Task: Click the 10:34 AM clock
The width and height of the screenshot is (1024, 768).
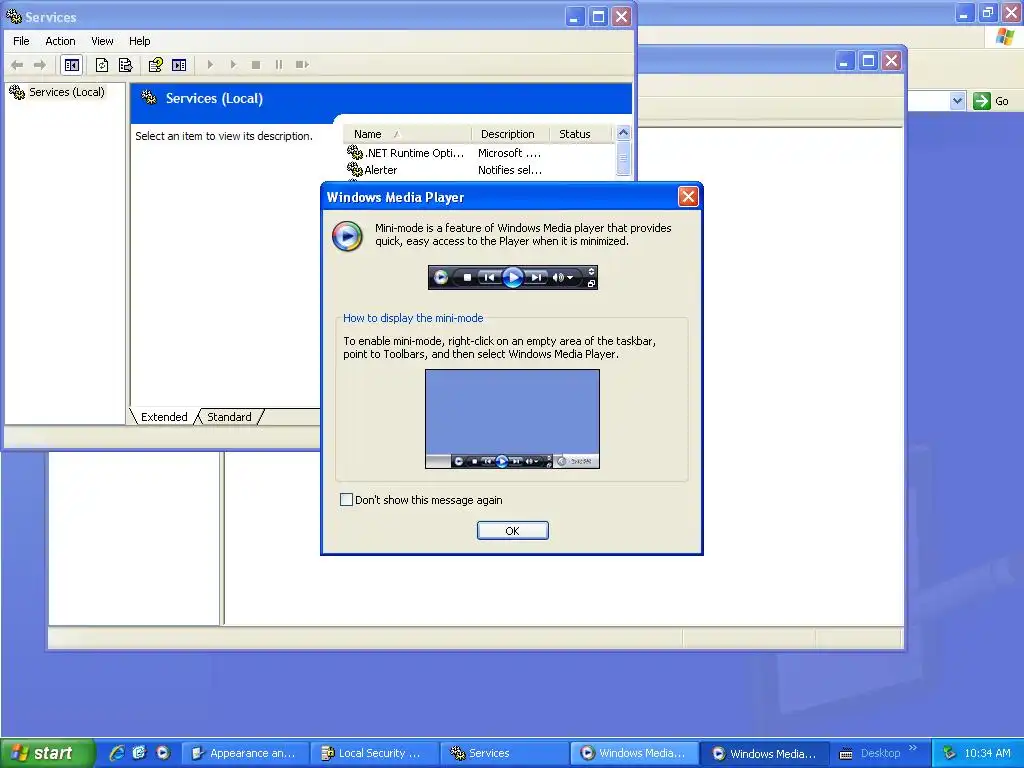Action: [x=987, y=754]
